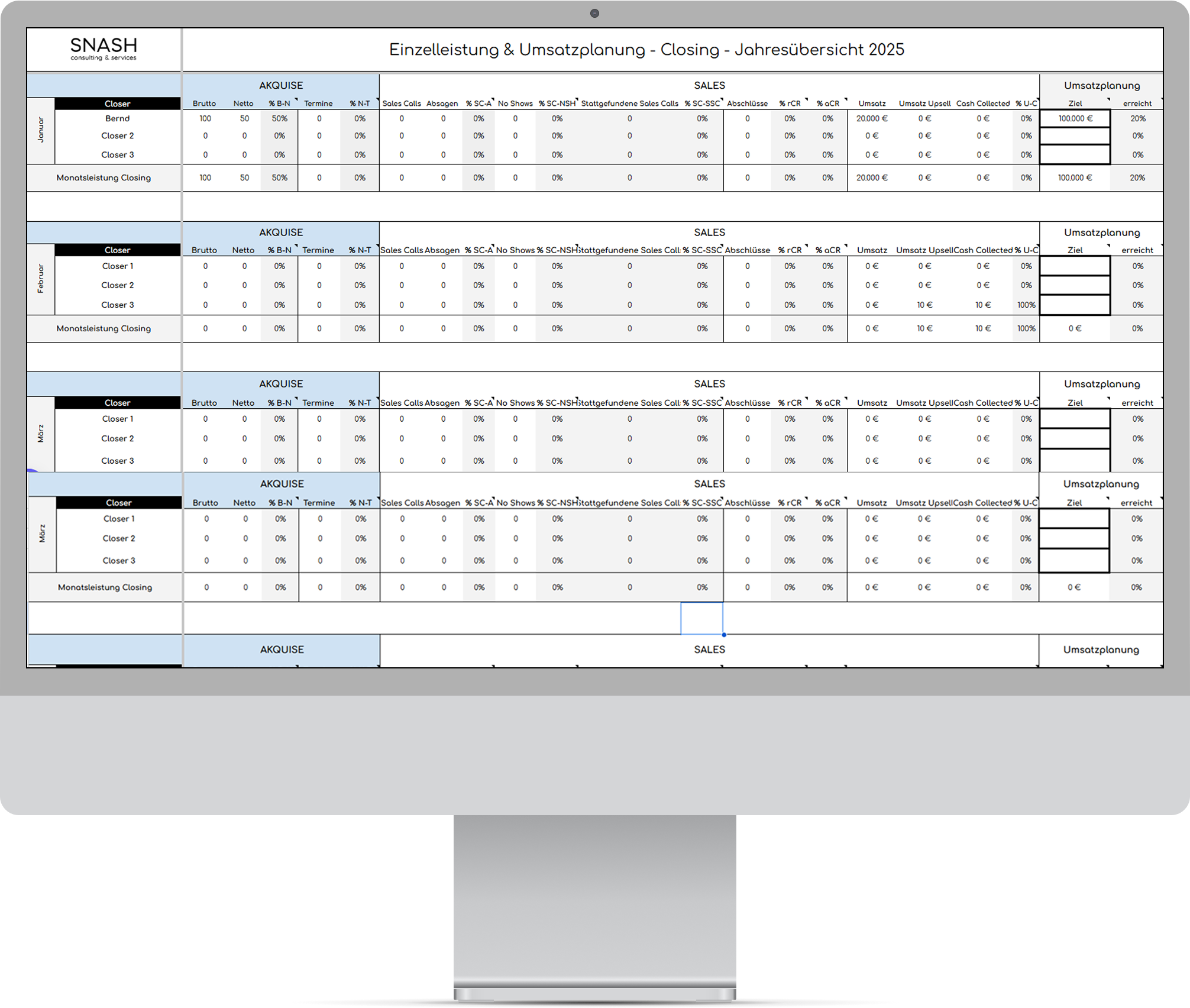Click the Stattgefundene Sales Calls header in Januar
1190x1008 pixels.
tap(629, 104)
